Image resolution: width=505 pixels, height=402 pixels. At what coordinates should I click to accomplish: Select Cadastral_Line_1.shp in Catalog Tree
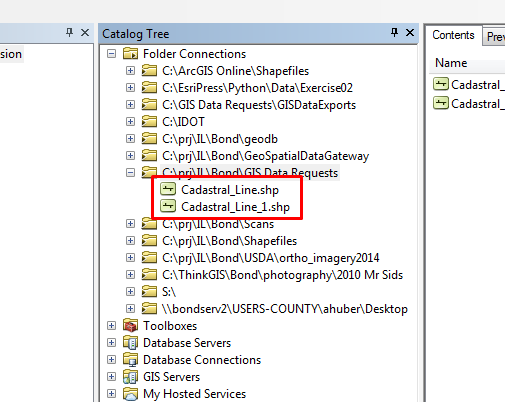coord(235,207)
